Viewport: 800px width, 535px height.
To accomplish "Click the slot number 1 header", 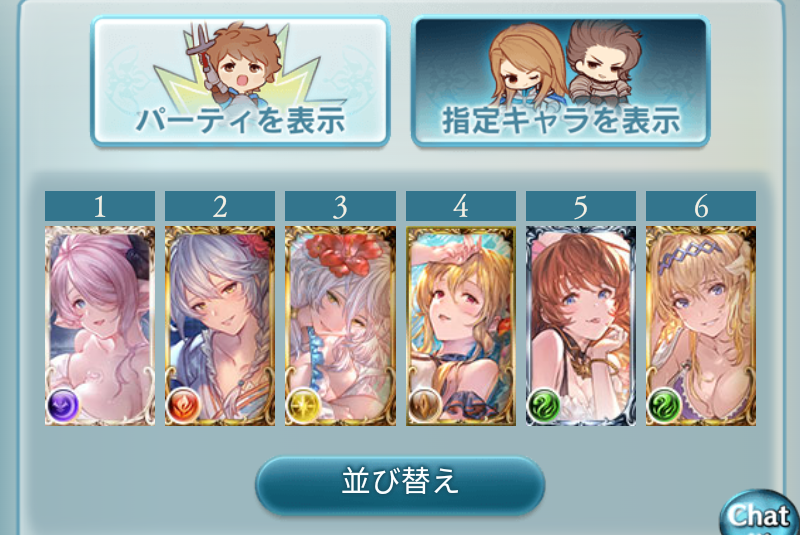I will [x=100, y=206].
